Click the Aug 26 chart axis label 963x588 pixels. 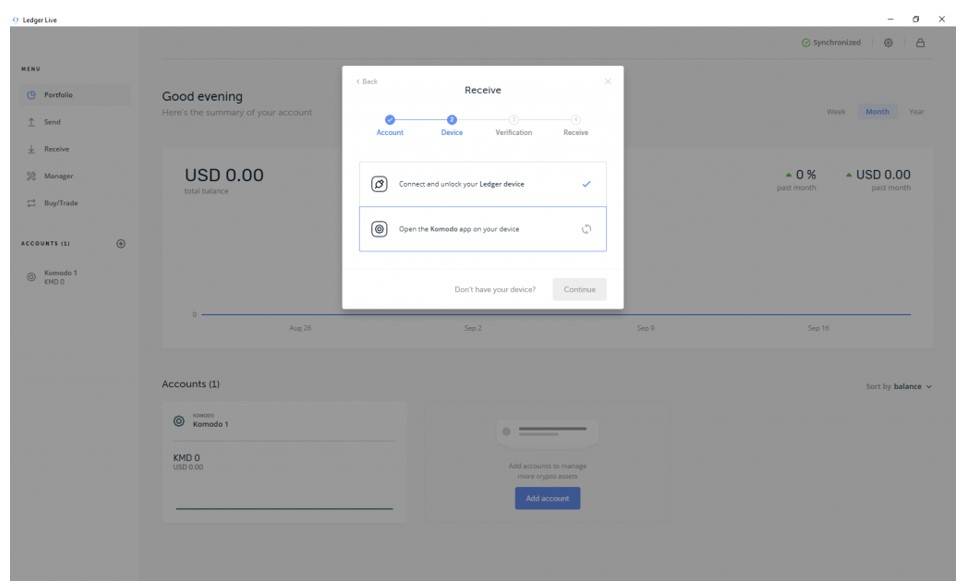tap(300, 328)
